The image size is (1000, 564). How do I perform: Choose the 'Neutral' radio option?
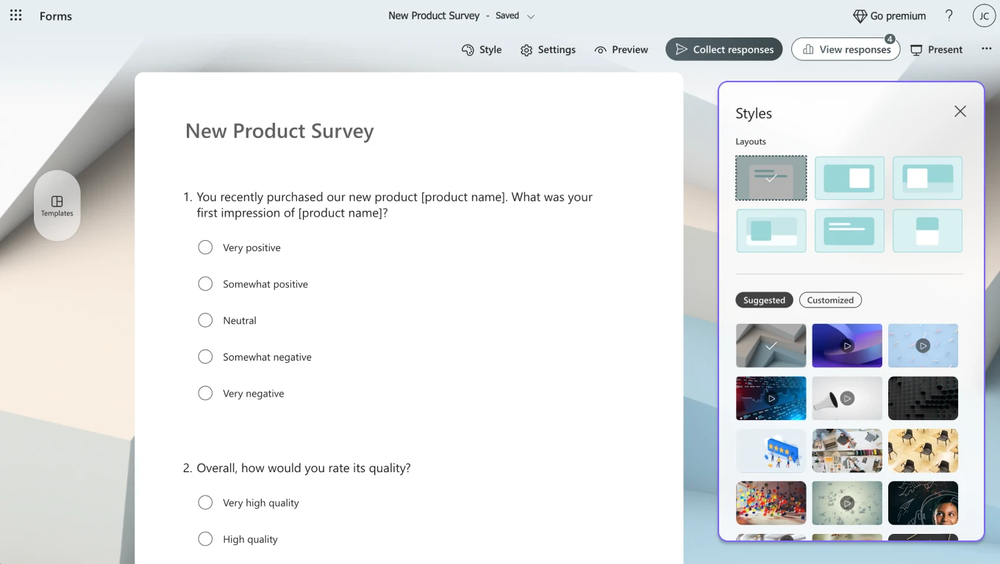pos(205,321)
